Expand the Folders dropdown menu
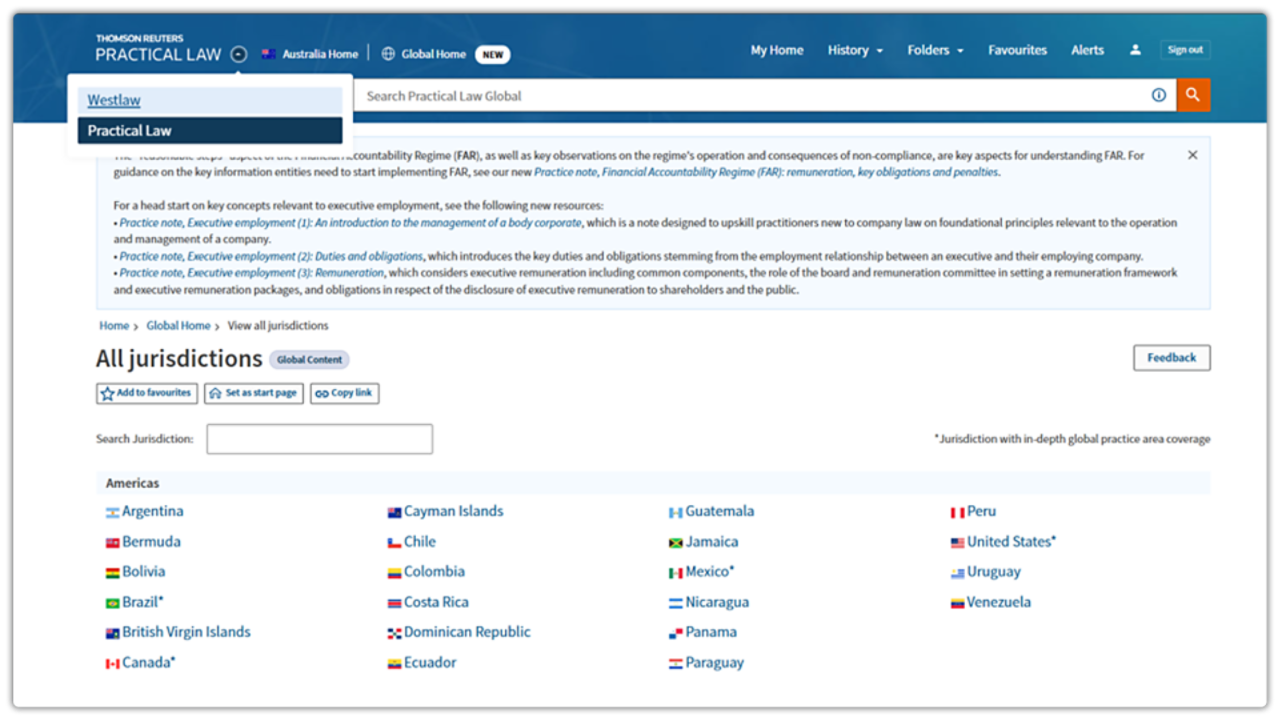The width and height of the screenshot is (1280, 721). point(935,50)
